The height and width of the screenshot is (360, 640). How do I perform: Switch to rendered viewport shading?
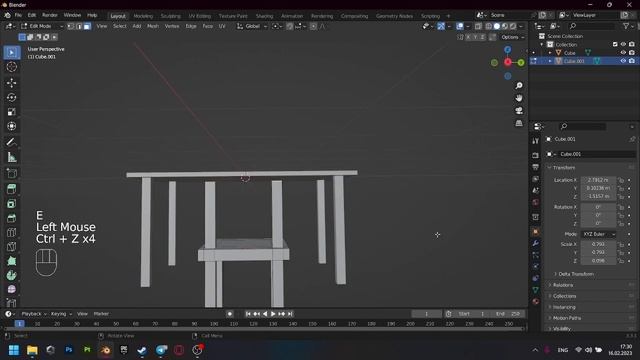click(x=513, y=26)
